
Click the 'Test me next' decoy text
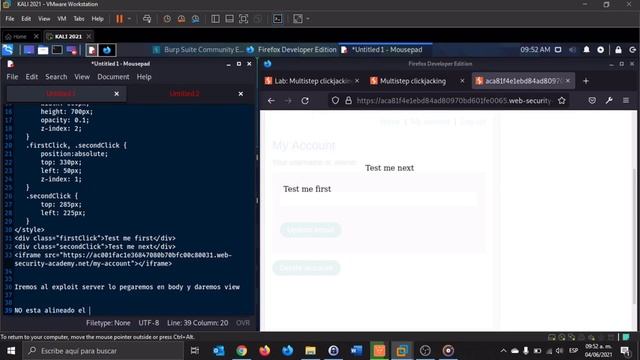point(389,168)
